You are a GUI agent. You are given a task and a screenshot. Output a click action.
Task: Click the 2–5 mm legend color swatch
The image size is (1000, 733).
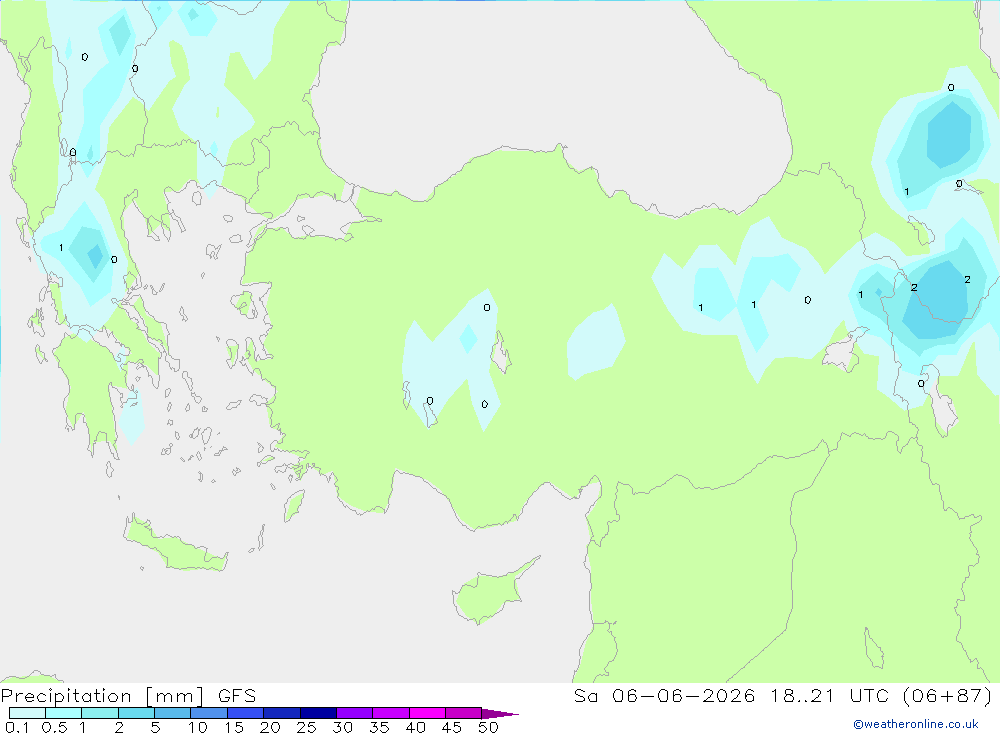[x=136, y=713]
